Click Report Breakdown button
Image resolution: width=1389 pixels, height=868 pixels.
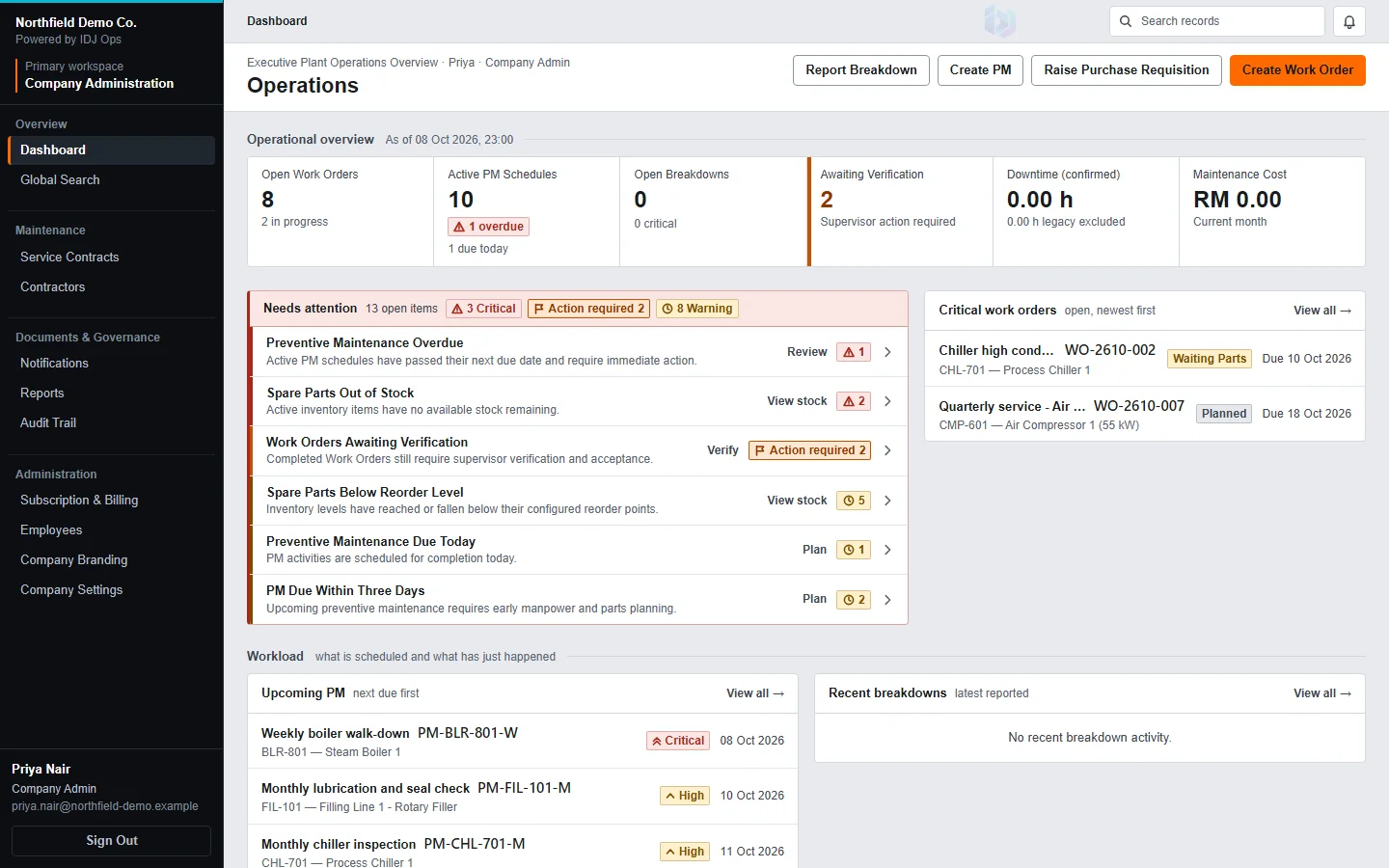(x=861, y=70)
